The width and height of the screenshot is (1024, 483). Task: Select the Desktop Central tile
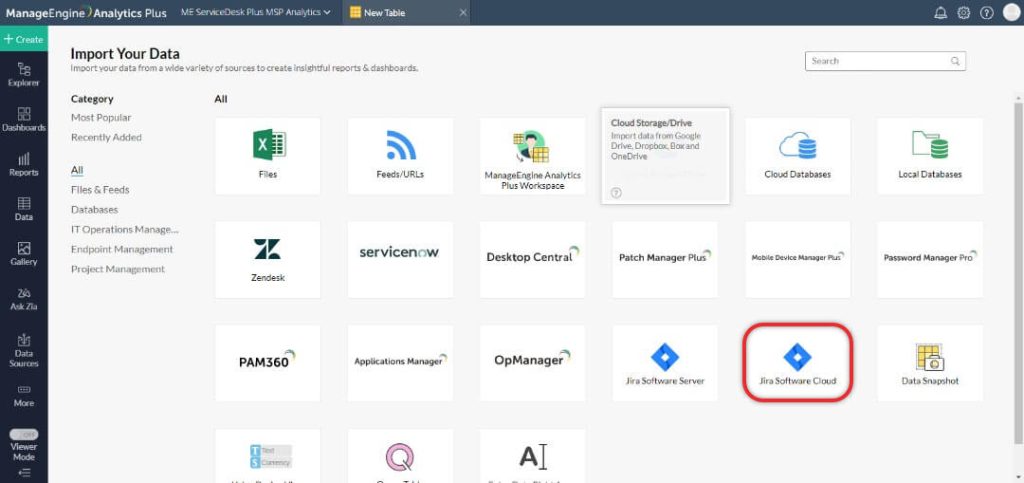(532, 260)
